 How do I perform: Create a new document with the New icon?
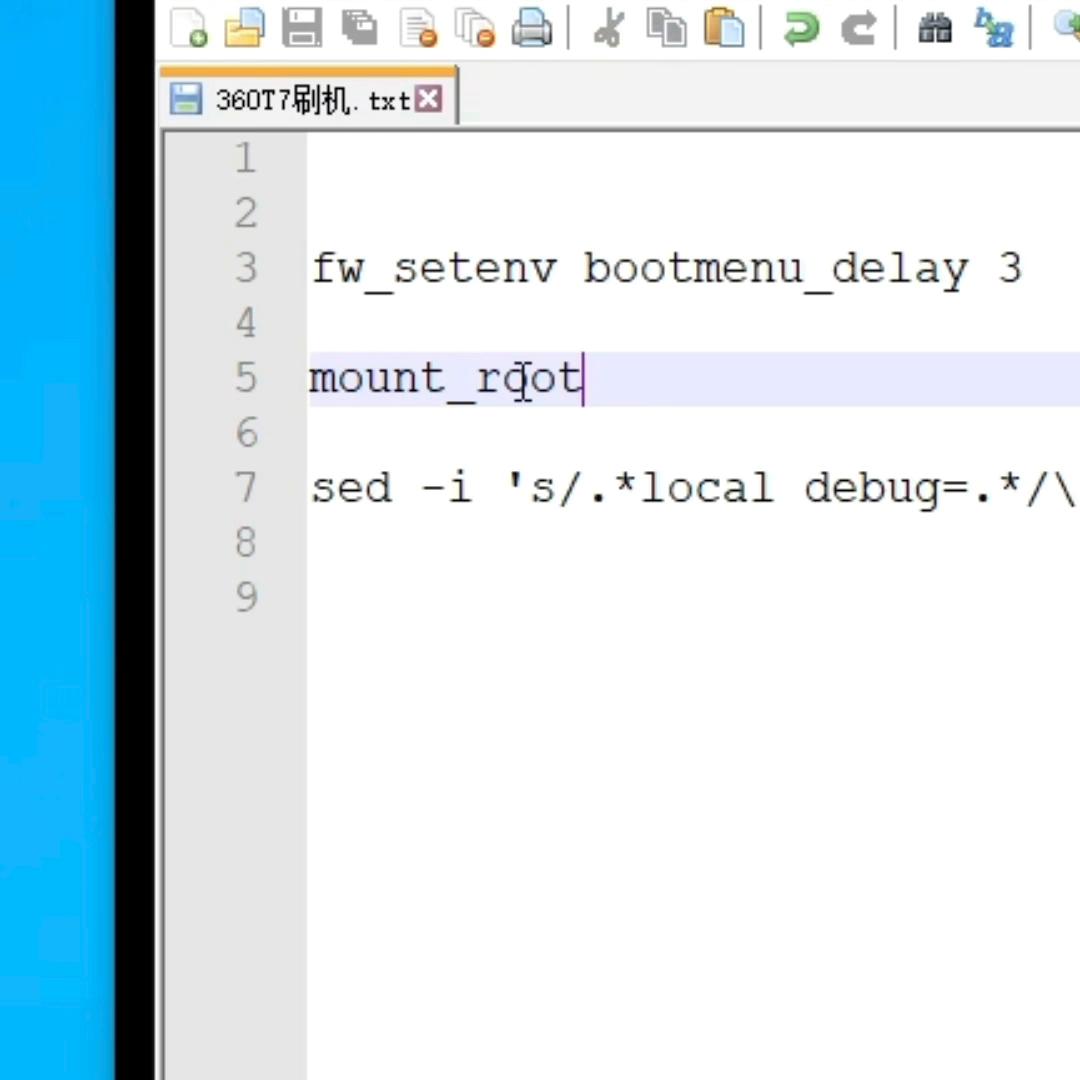(x=188, y=28)
